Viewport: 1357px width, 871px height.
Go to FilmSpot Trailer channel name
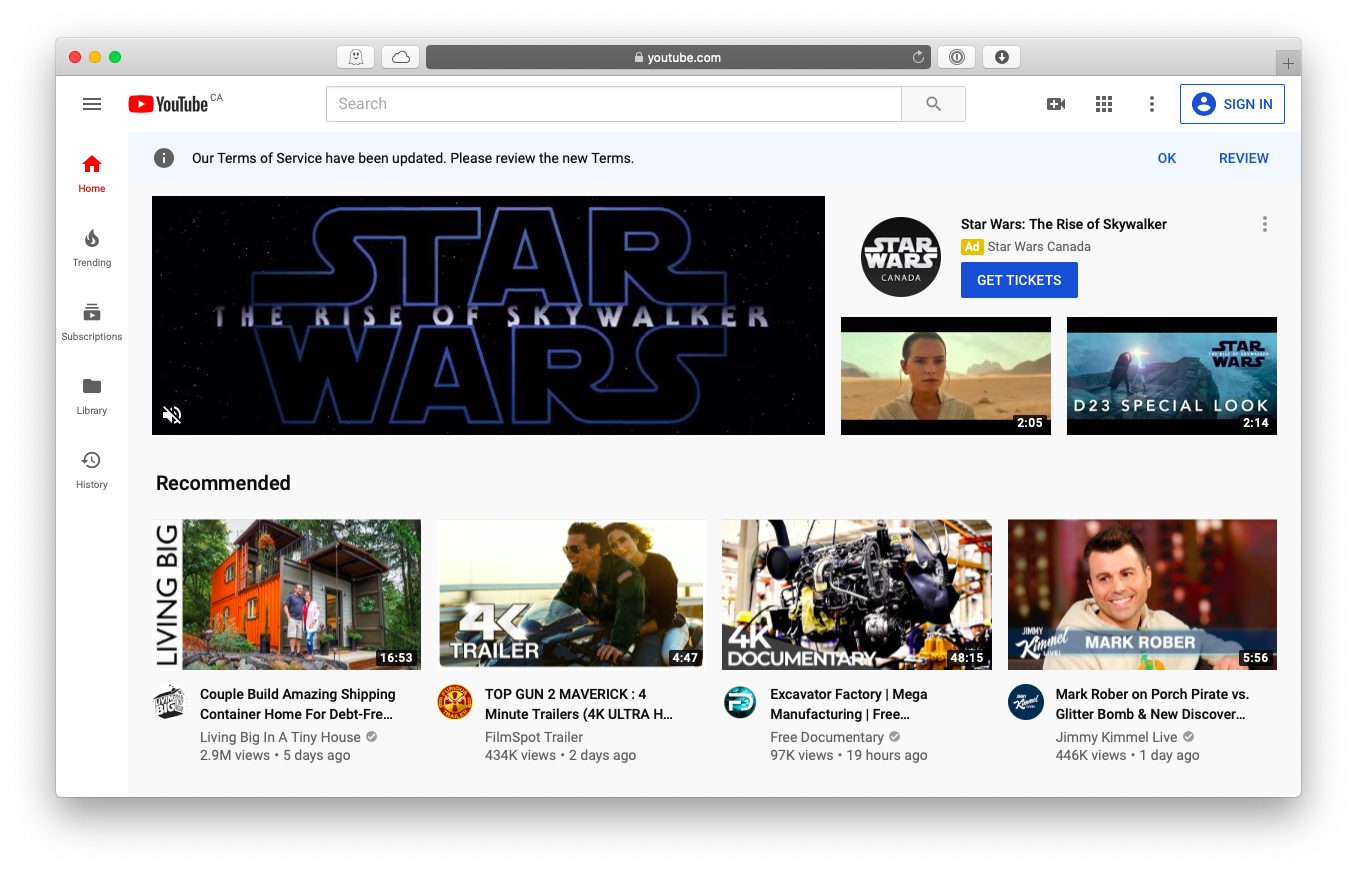(x=534, y=737)
